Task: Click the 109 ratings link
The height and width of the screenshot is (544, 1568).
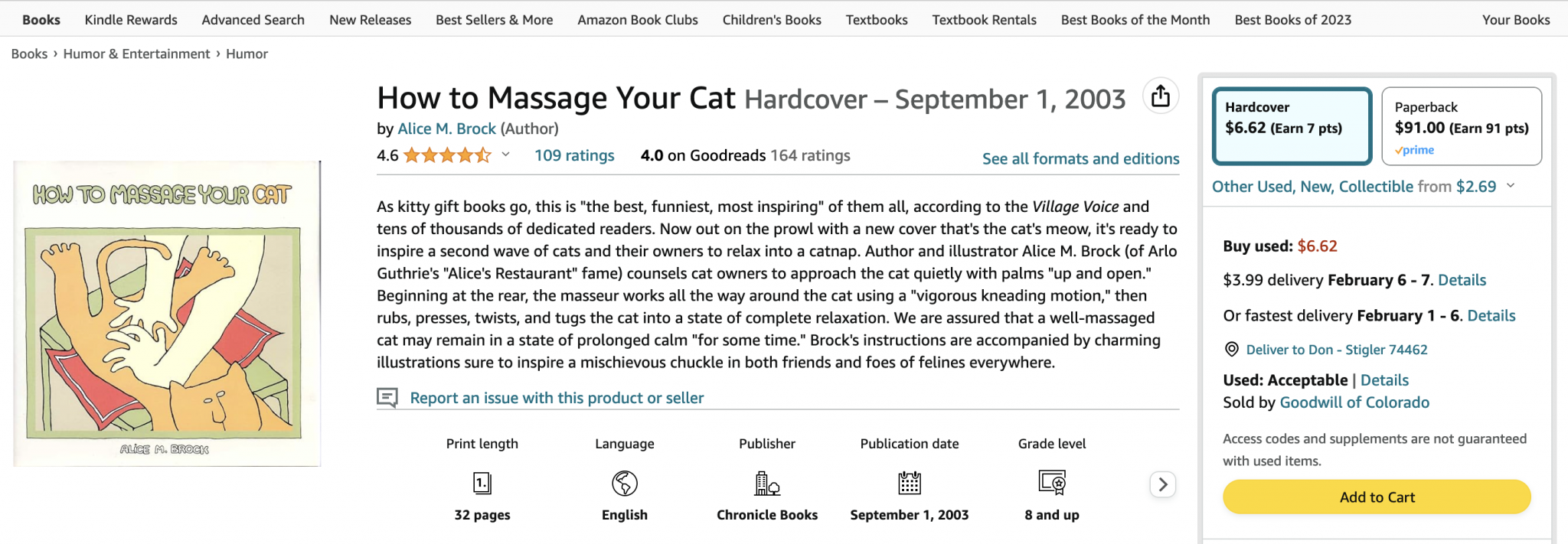Action: (574, 155)
